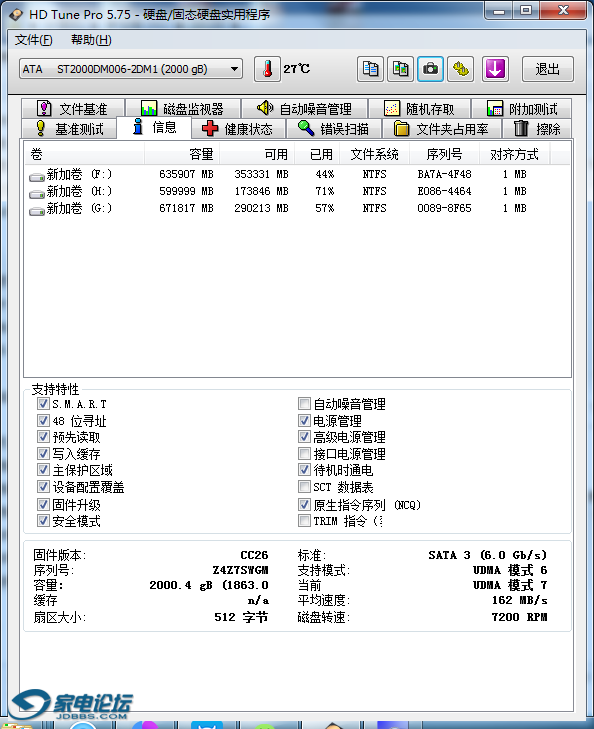Open the 文件夹占用率 tab
594x729 pixels.
(x=442, y=129)
